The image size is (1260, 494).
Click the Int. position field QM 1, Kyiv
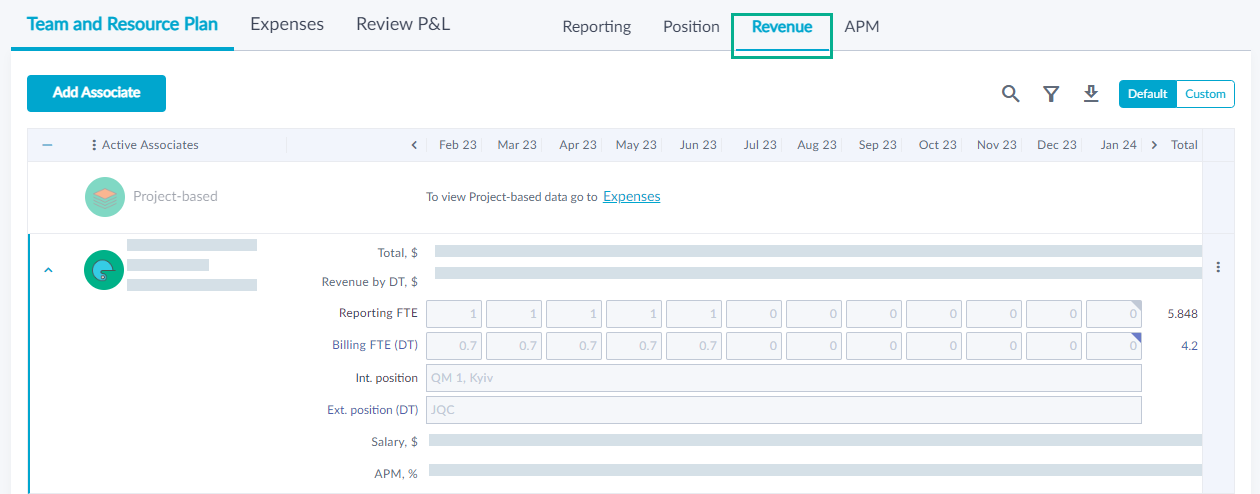(x=784, y=378)
